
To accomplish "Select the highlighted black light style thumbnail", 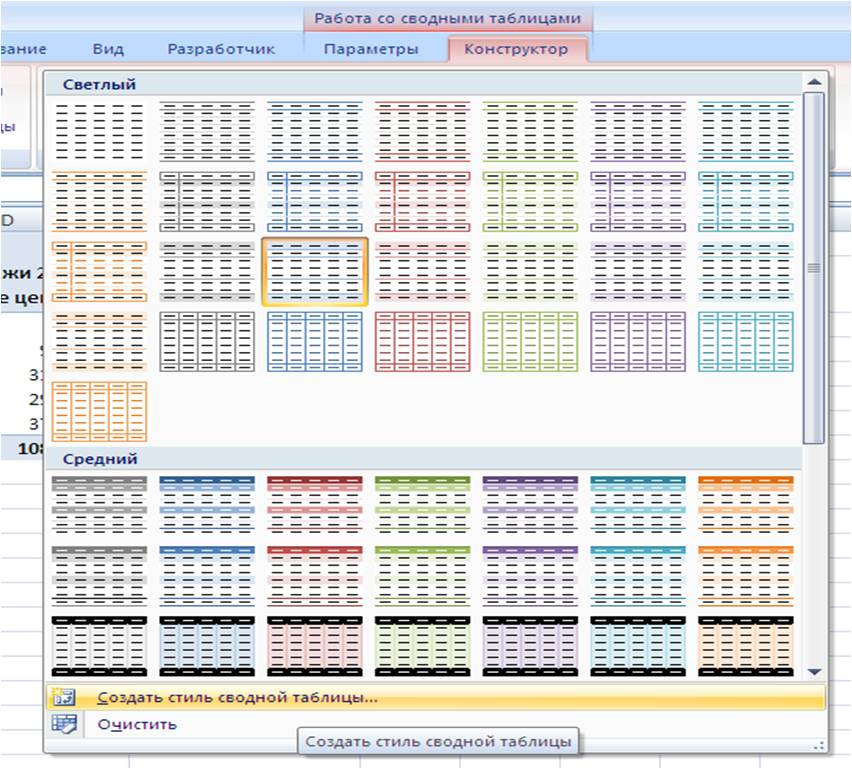I will click(315, 271).
